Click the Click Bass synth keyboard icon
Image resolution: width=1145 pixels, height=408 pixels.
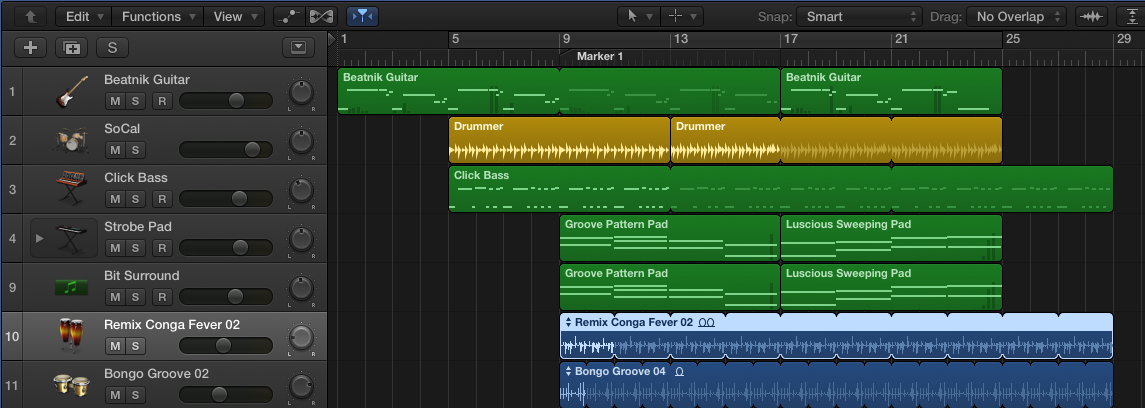pos(71,189)
